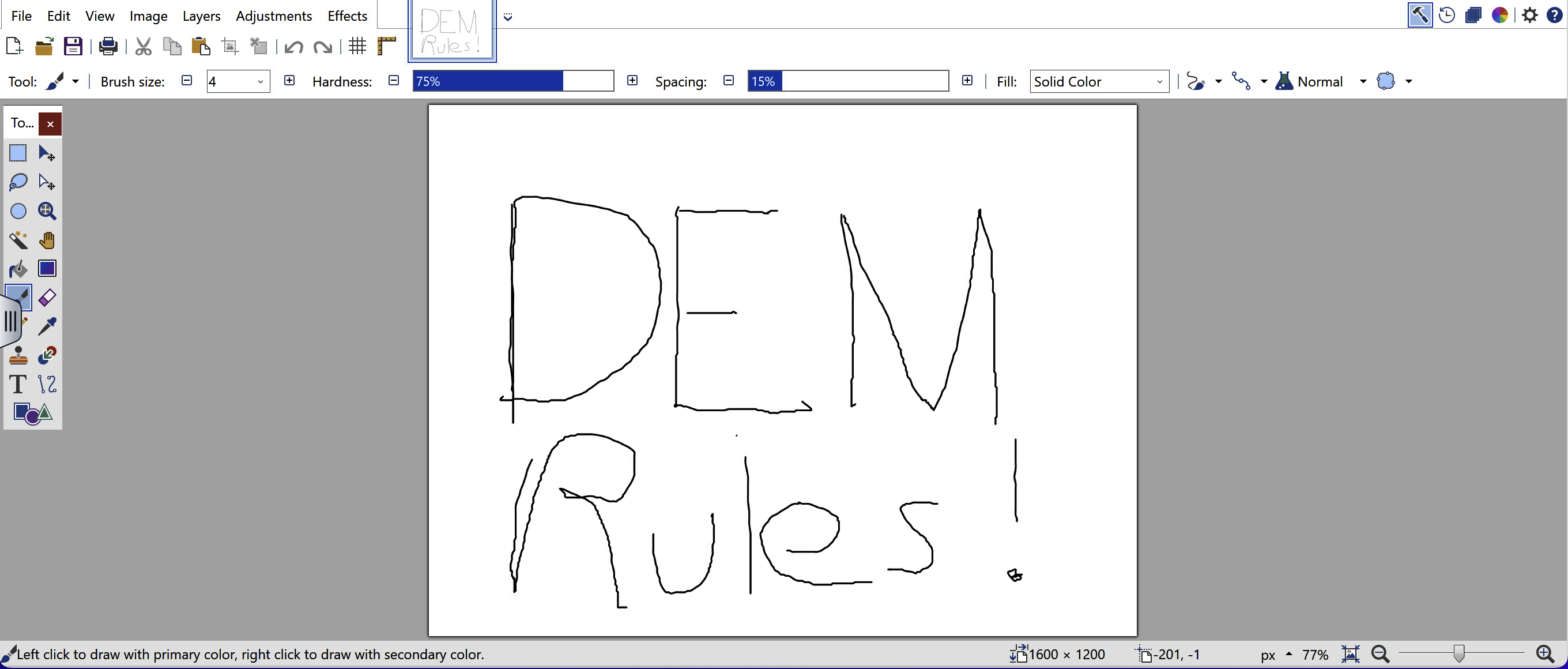Select the Color Picker eyedropper tool
Image resolution: width=1568 pixels, height=669 pixels.
pyautogui.click(x=47, y=326)
